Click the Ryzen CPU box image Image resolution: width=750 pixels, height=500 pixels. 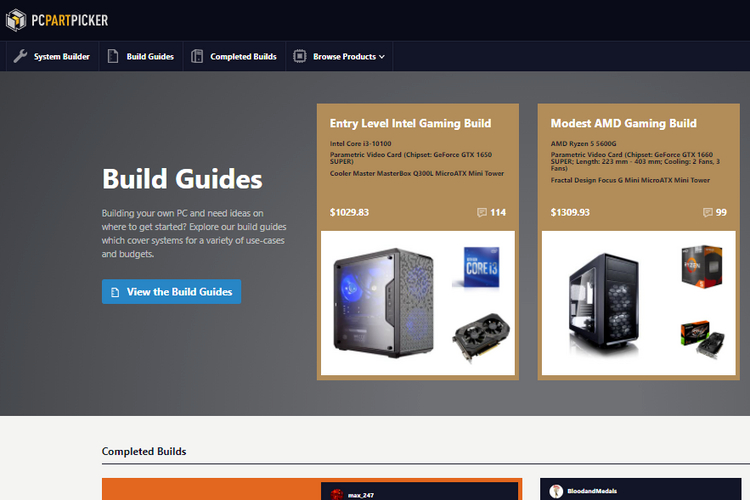click(x=702, y=266)
